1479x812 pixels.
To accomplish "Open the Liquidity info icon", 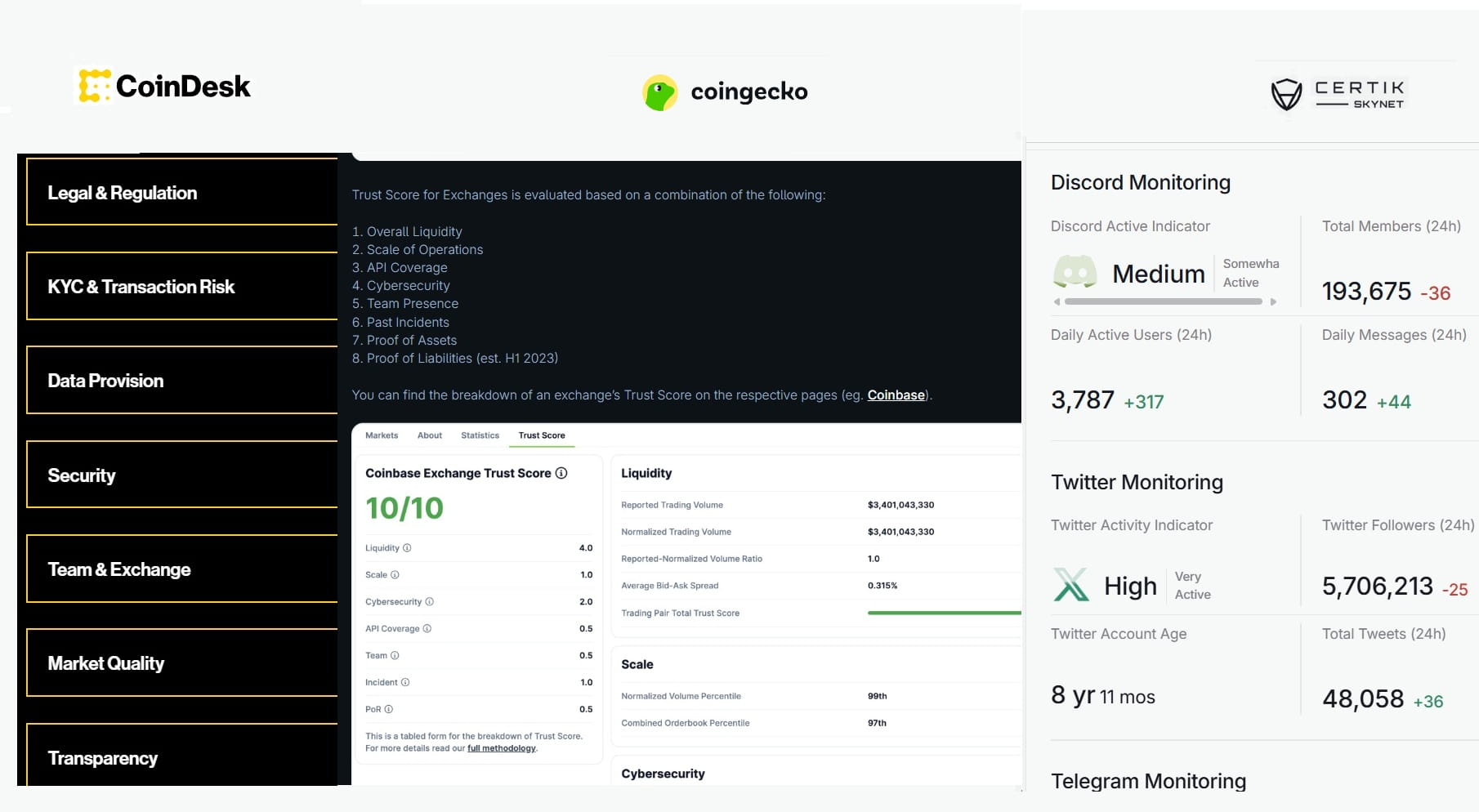I will pyautogui.click(x=407, y=548).
